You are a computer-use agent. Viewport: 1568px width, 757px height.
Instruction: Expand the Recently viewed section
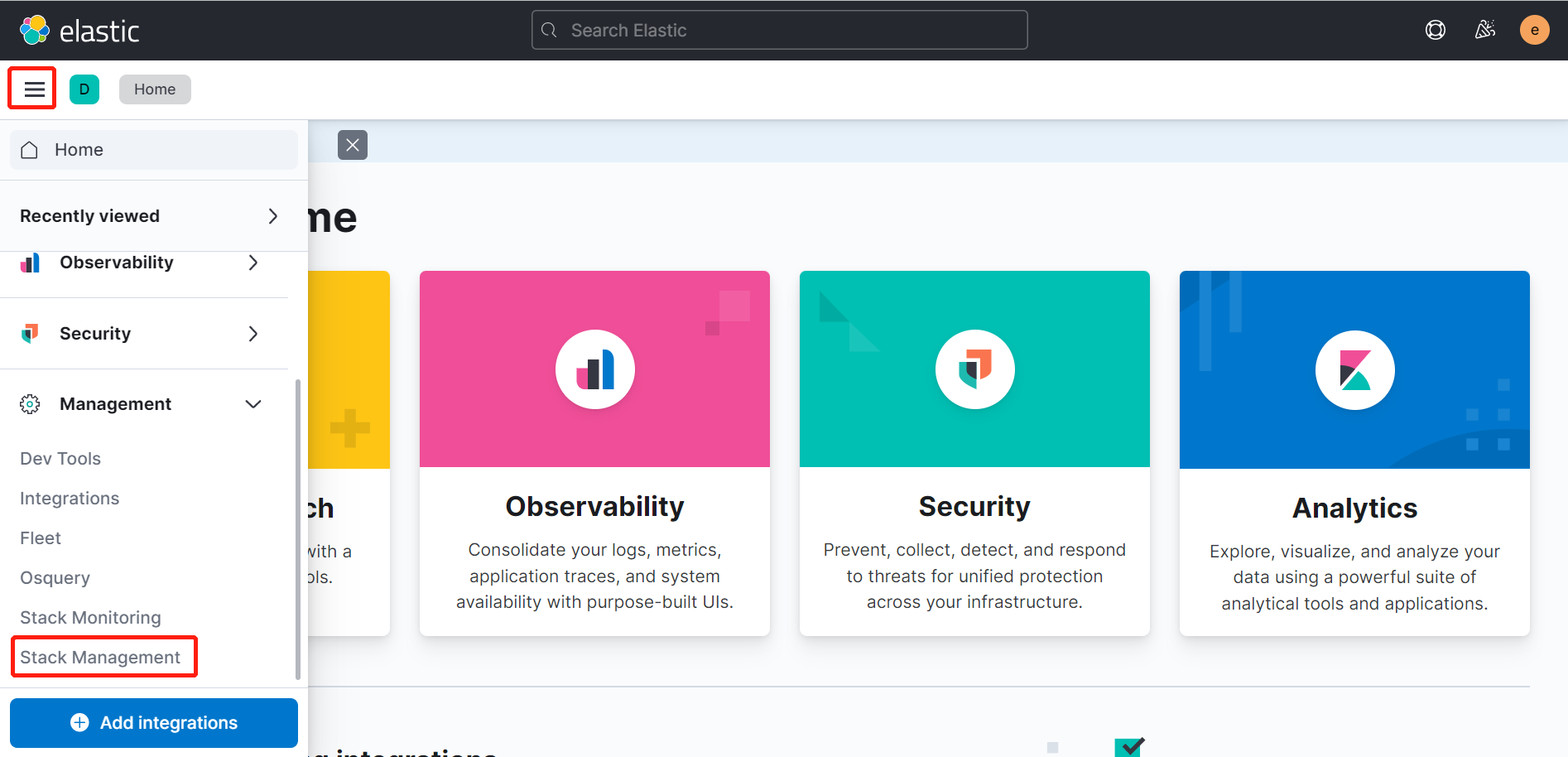(x=149, y=216)
